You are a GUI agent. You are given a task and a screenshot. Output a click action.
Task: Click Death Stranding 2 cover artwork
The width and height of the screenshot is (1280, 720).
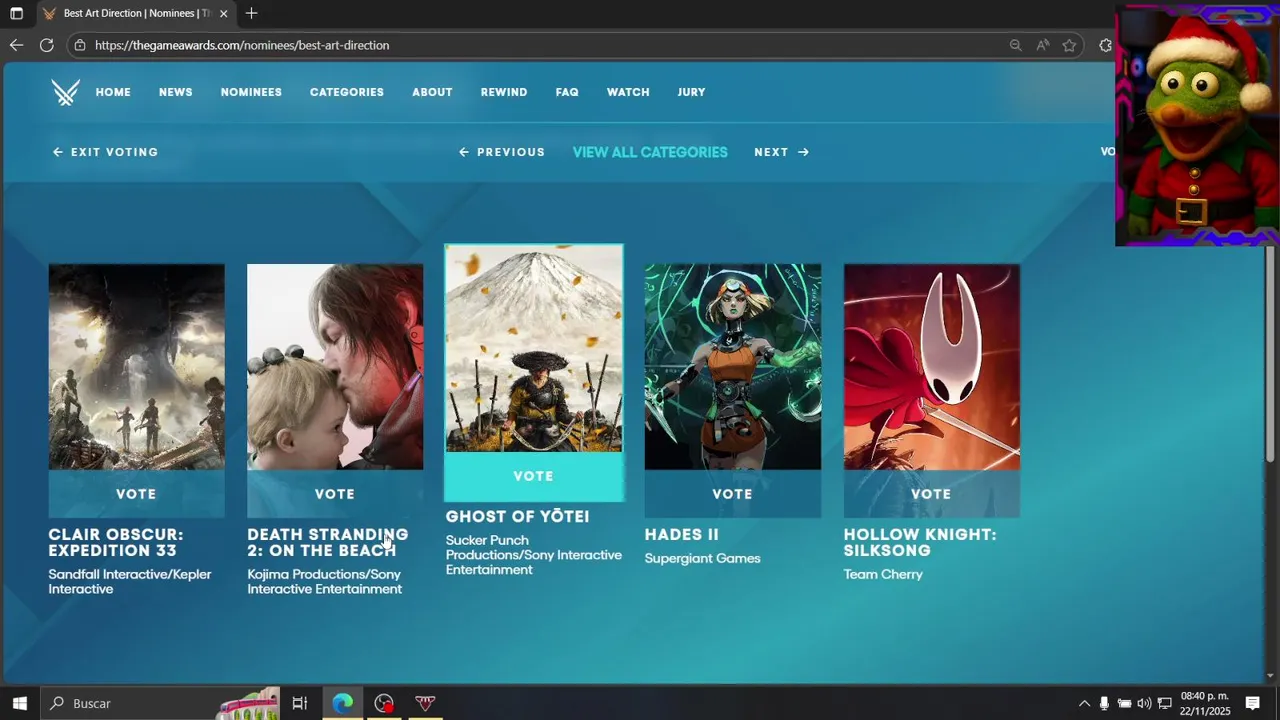335,367
